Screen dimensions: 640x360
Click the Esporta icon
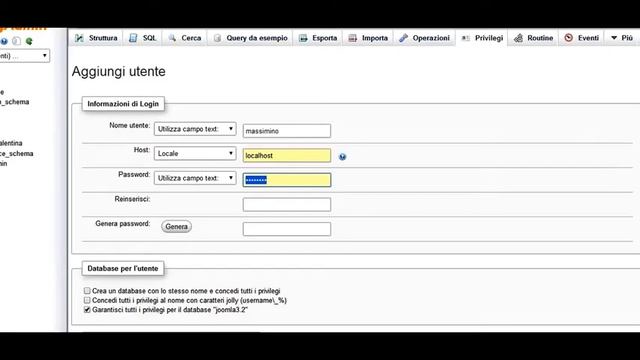(303, 38)
